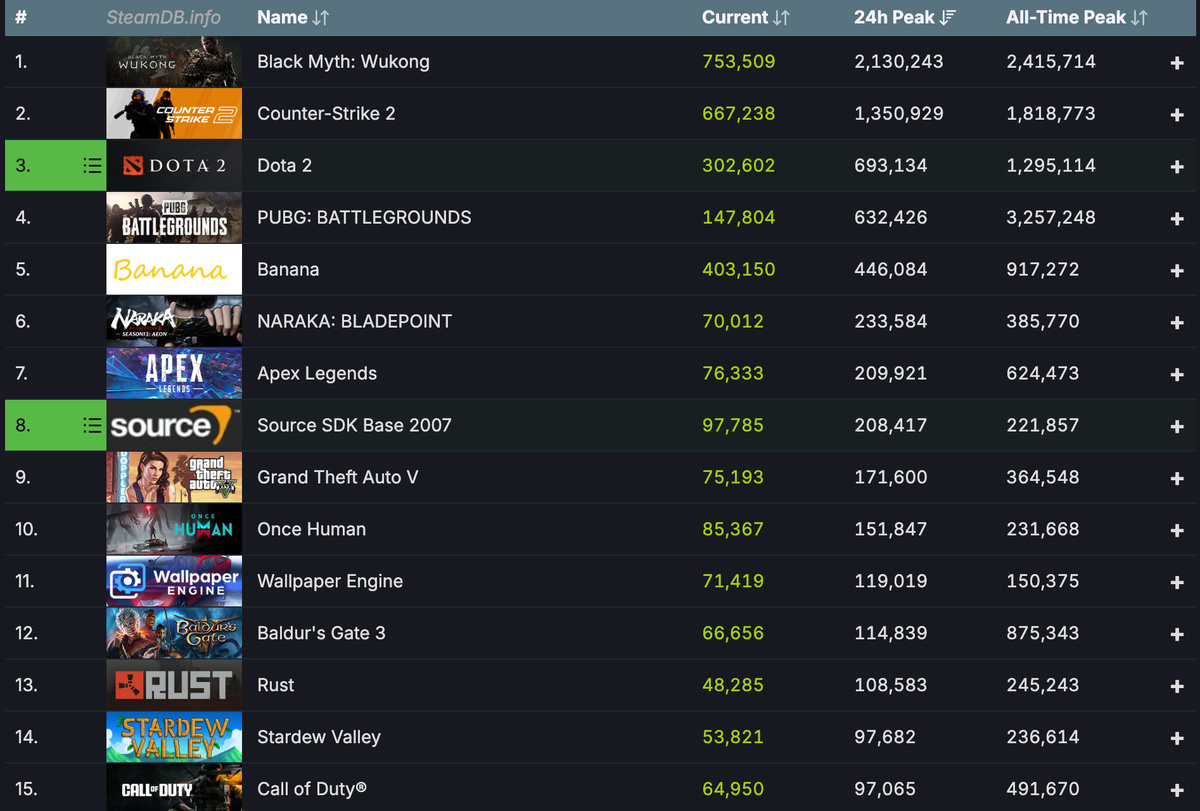Click current player count 753,509

point(739,62)
